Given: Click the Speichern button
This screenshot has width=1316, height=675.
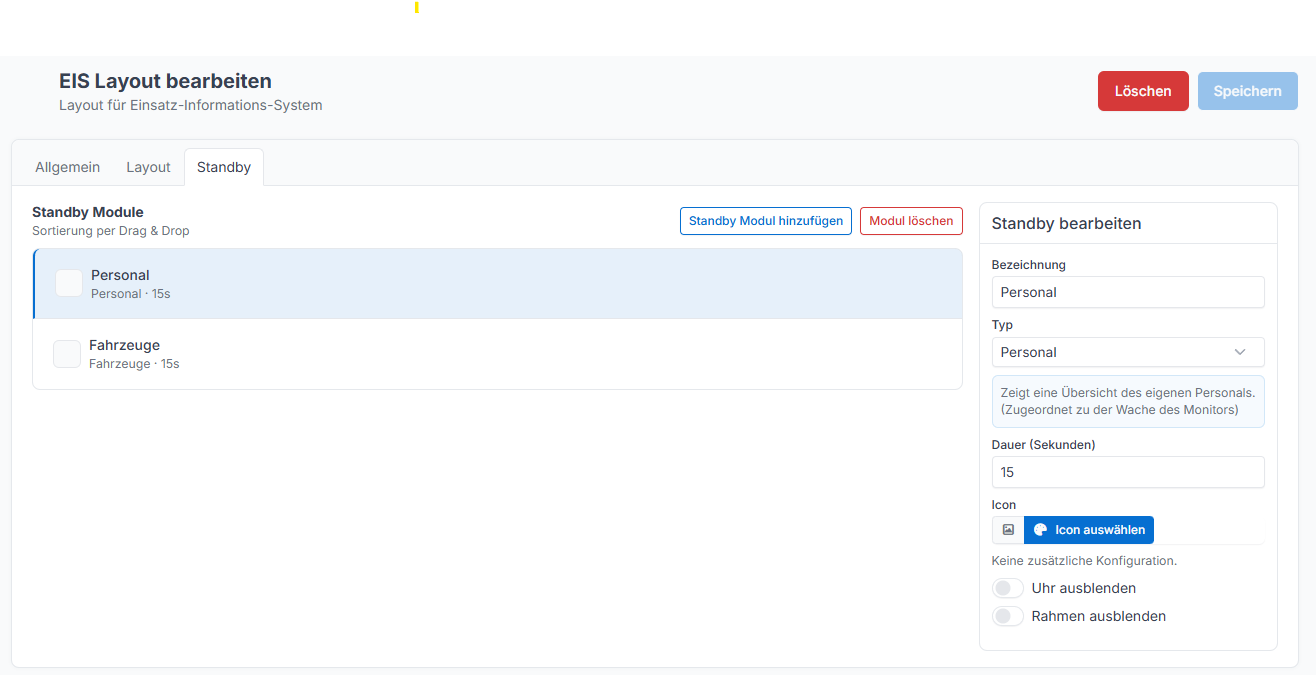Looking at the screenshot, I should click(1248, 91).
